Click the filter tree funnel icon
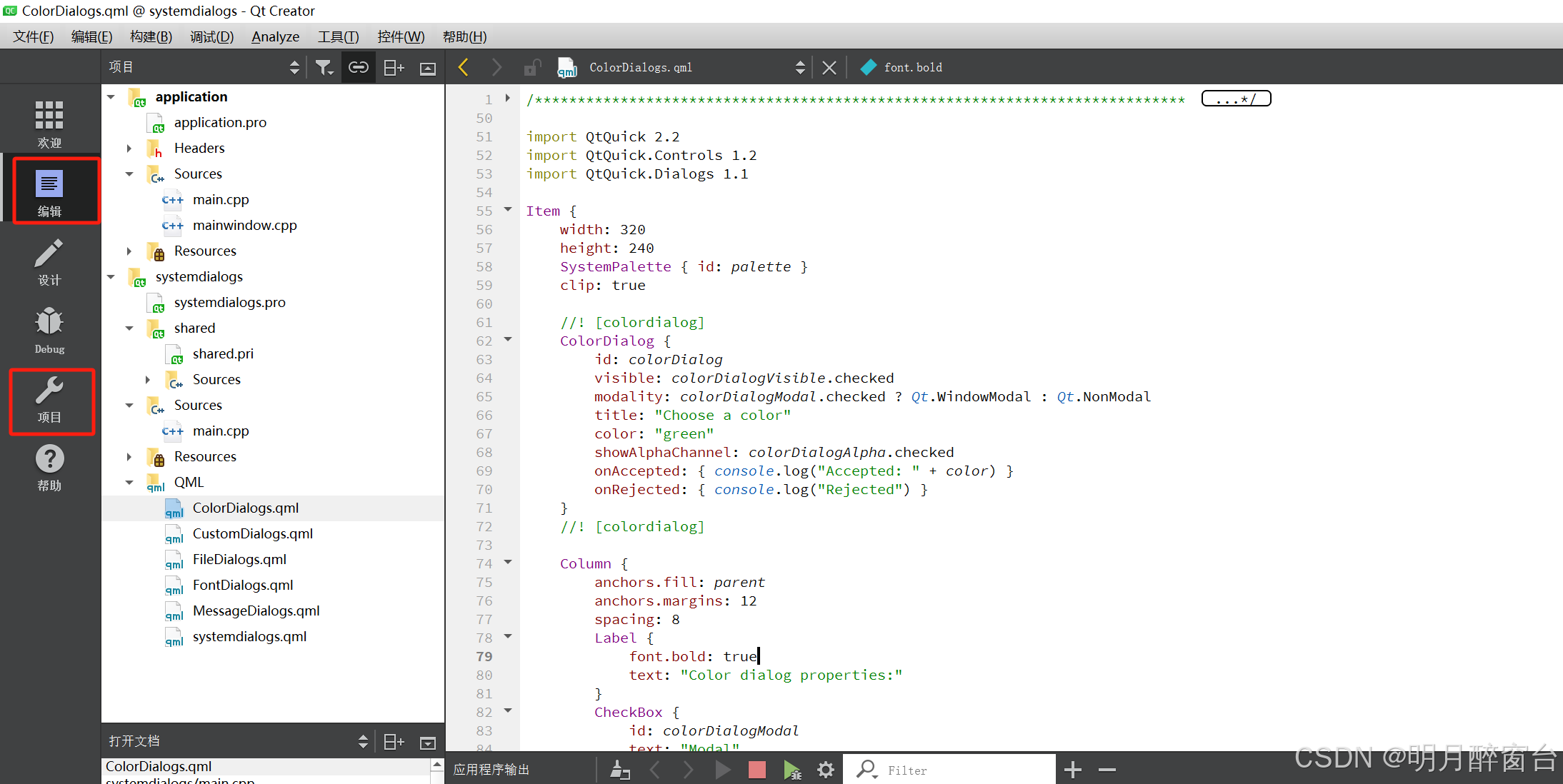 (324, 67)
